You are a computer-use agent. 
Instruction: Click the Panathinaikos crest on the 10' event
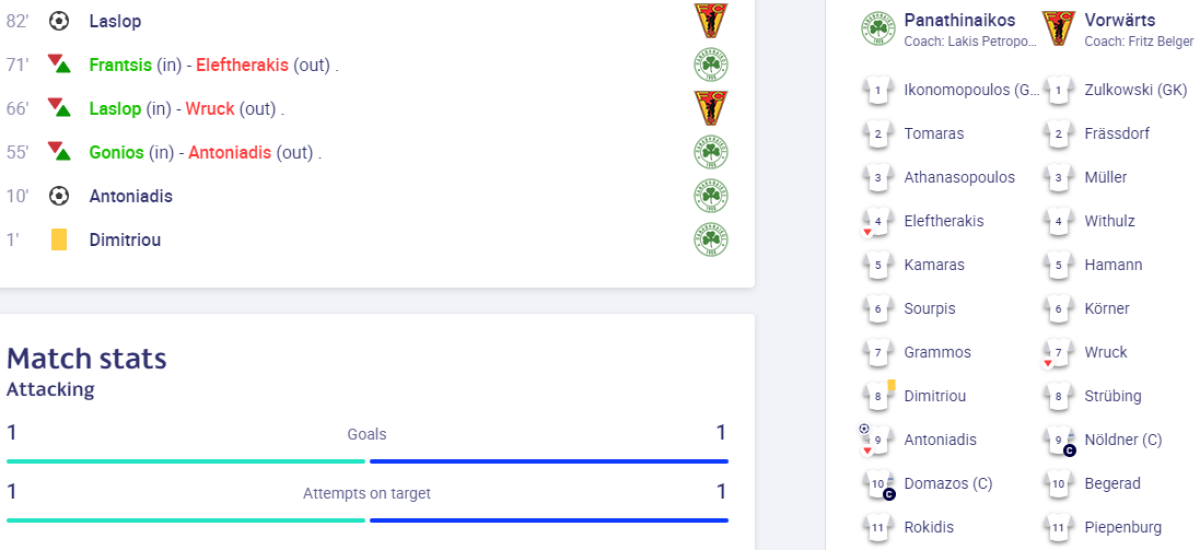pyautogui.click(x=711, y=196)
